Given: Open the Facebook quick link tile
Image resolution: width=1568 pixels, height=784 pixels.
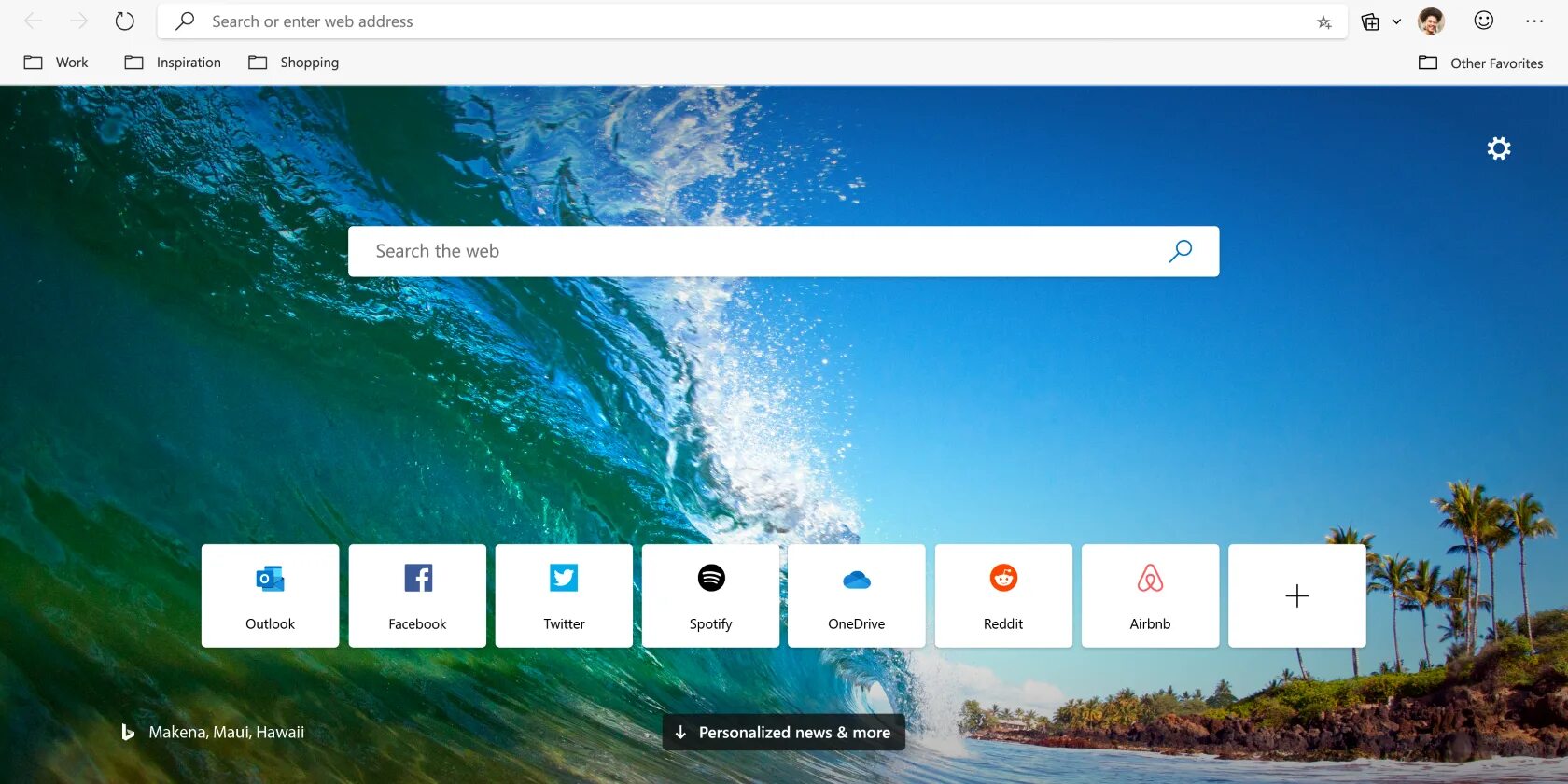Looking at the screenshot, I should point(417,595).
